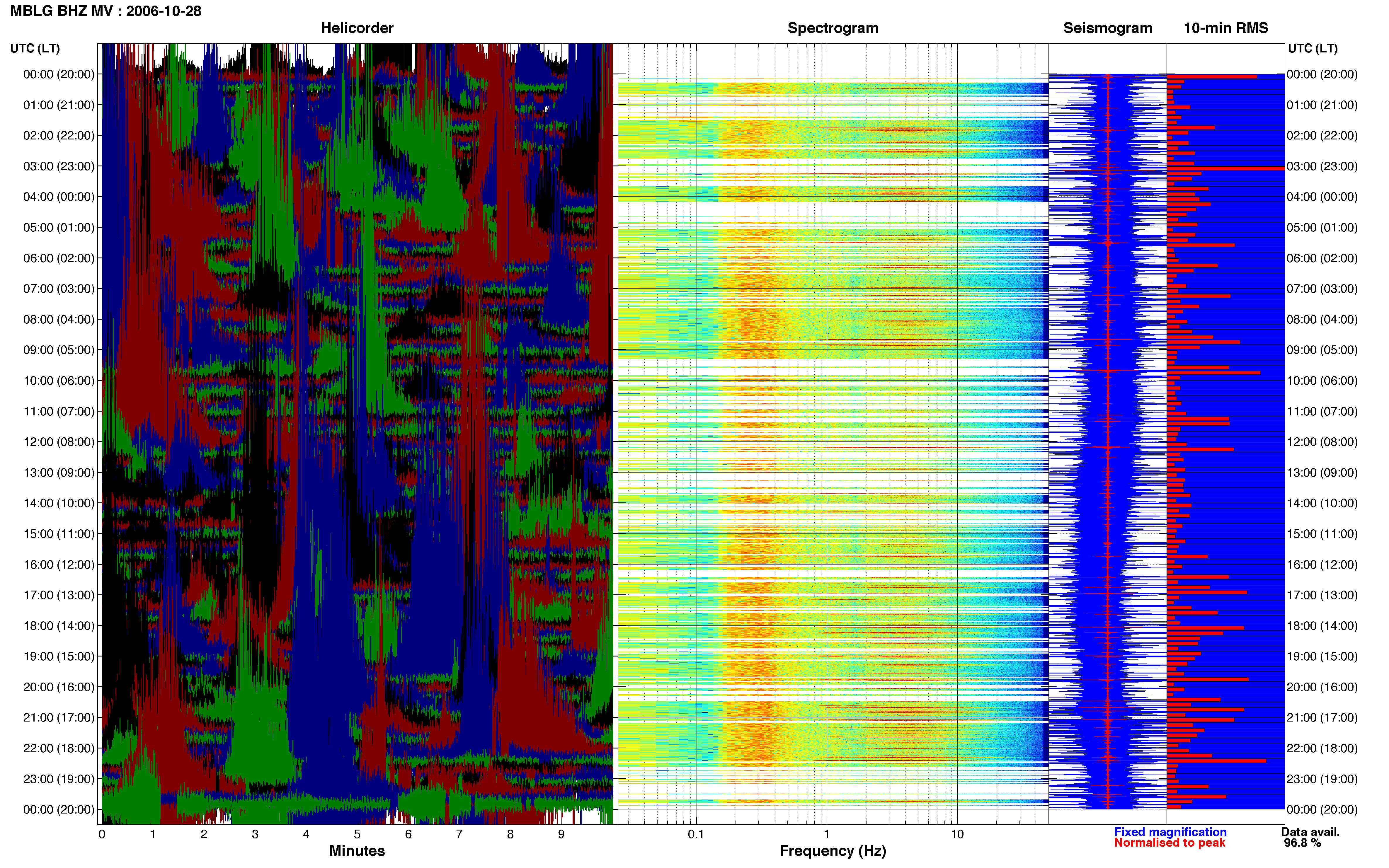
Task: Click the 'UTC (LT)' label on the right axis
Action: coord(1313,48)
